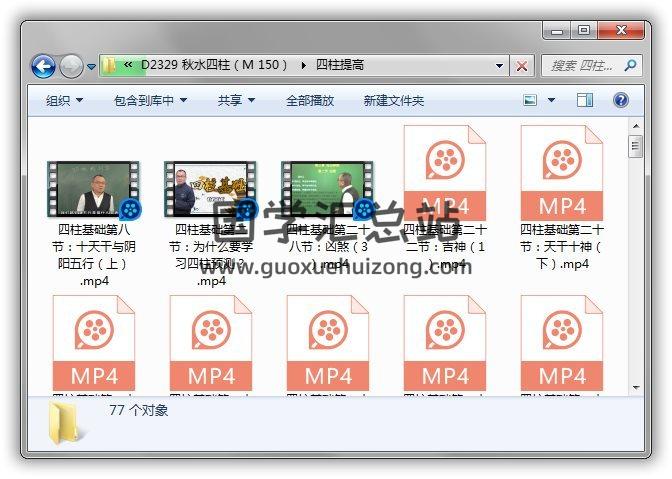Image resolution: width=672 pixels, height=479 pixels.
Task: Click file name 节：天干十神（下）.mp4
Action: [562, 247]
